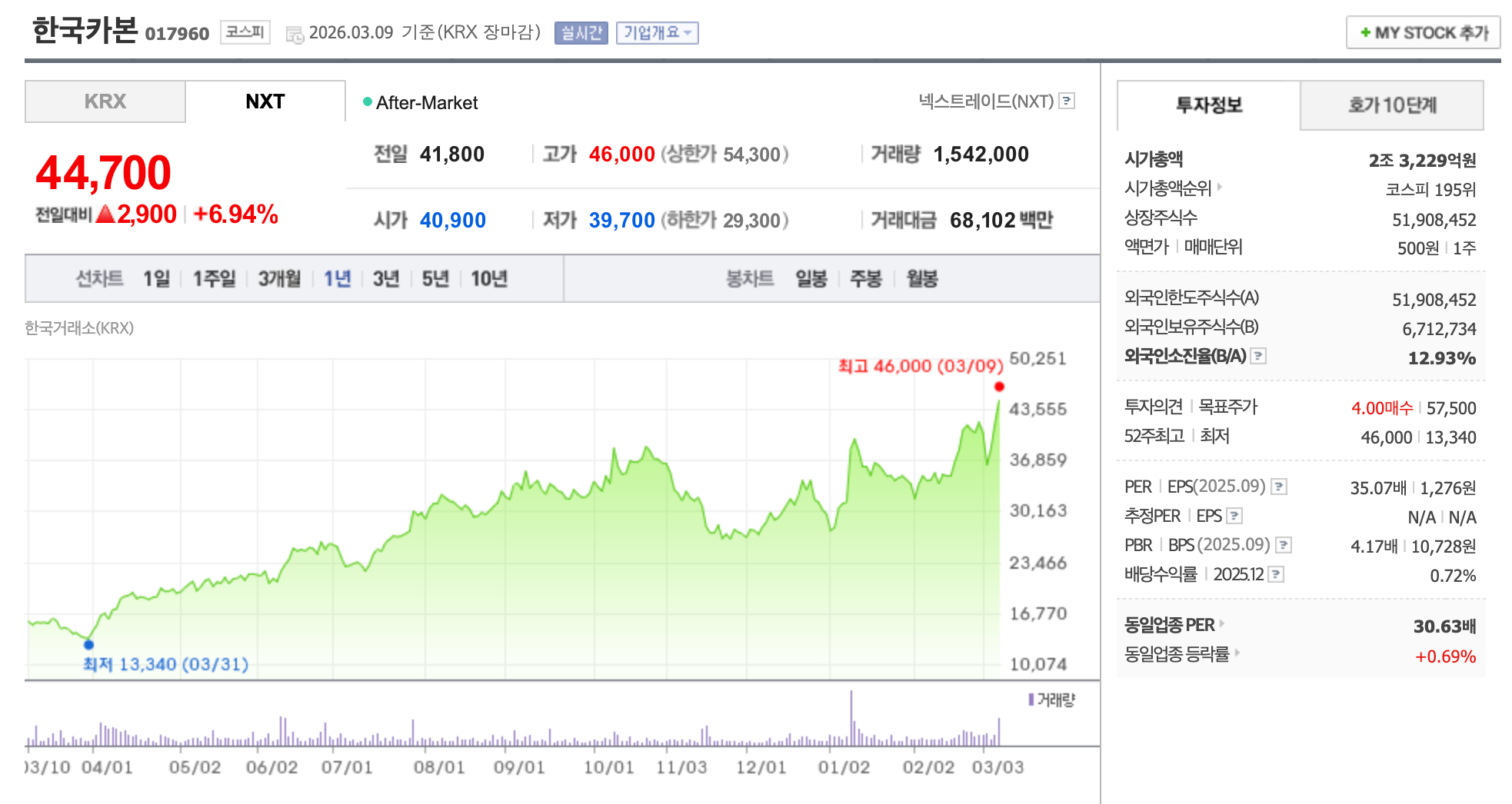
Task: Switch chart to 5년 period
Action: 435,278
